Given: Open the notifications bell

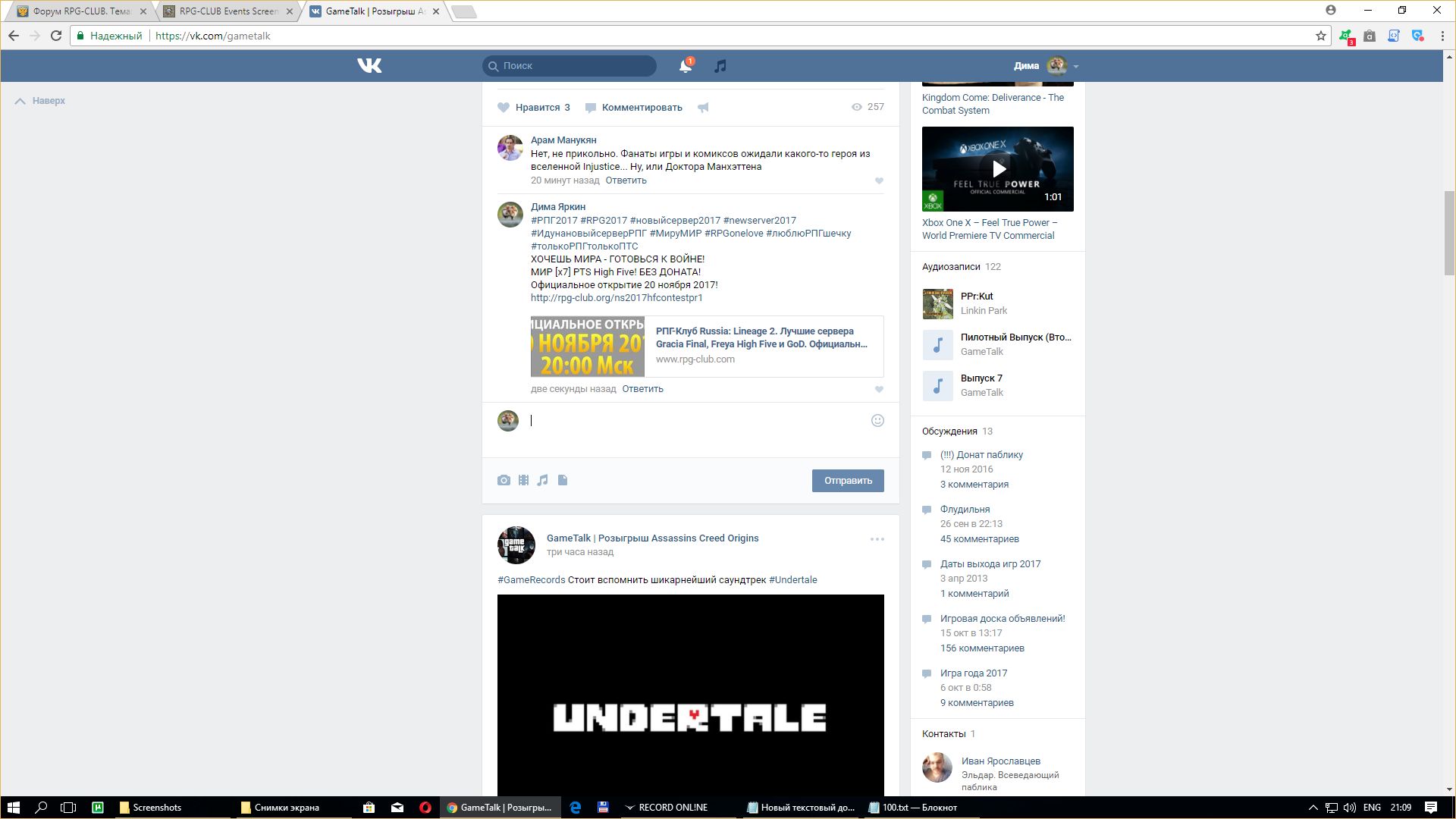Looking at the screenshot, I should click(x=685, y=66).
